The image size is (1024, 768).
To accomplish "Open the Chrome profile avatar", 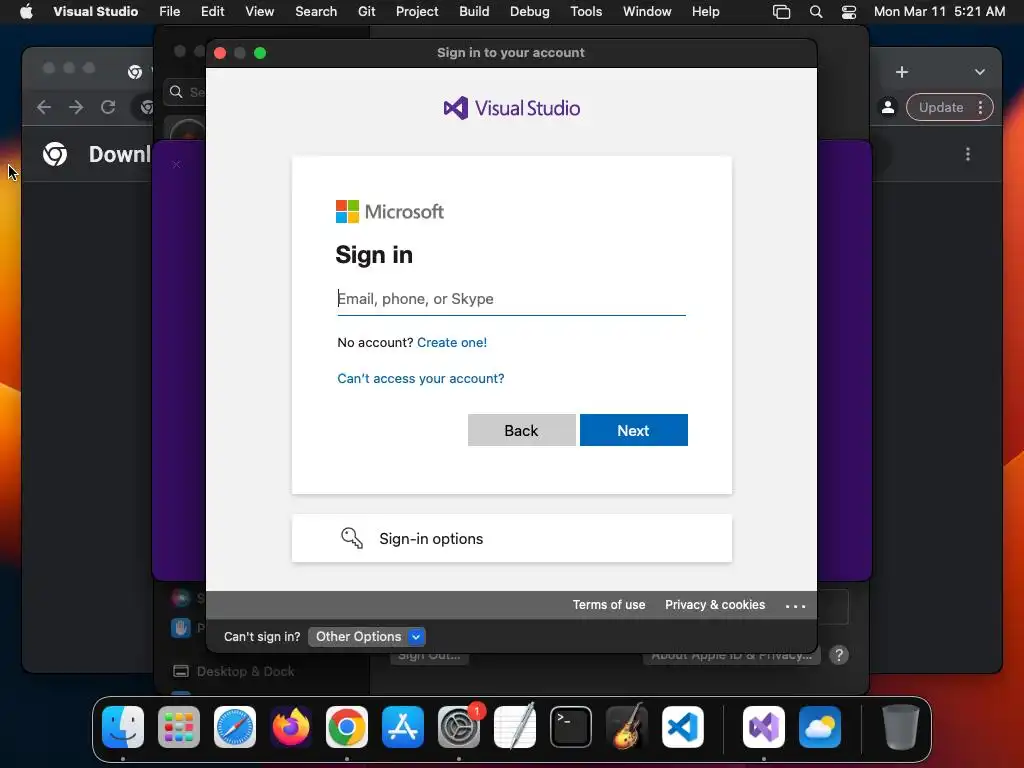I will pyautogui.click(x=888, y=107).
